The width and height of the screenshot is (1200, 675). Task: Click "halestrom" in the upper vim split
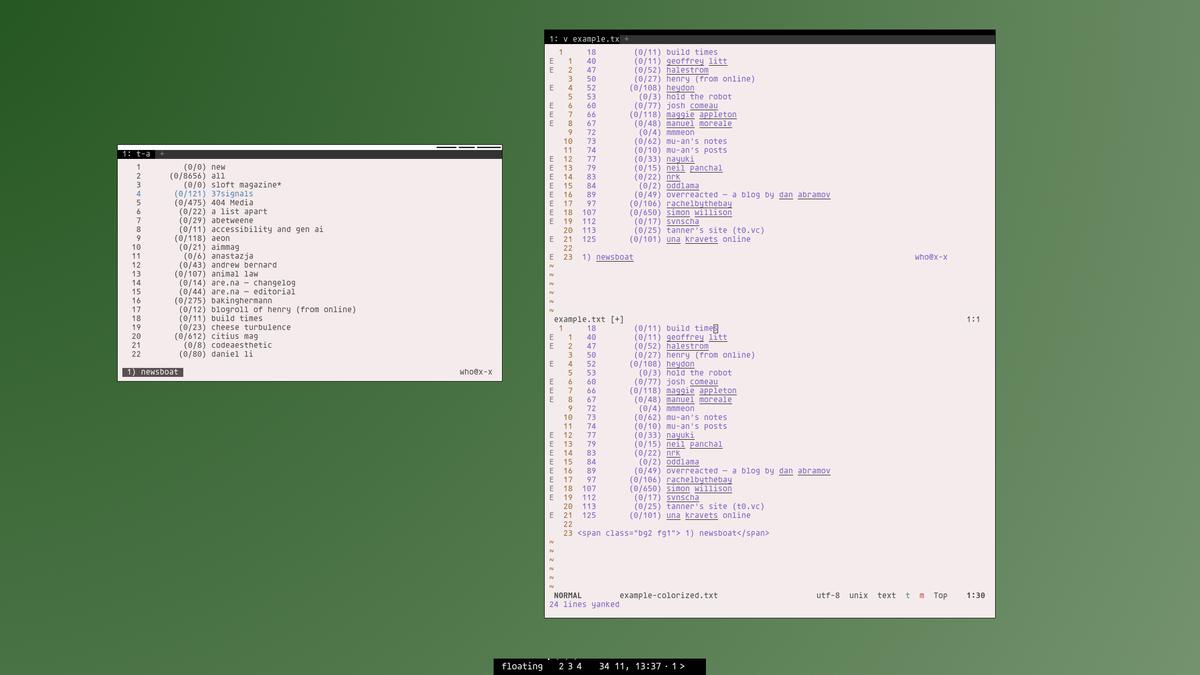point(688,70)
